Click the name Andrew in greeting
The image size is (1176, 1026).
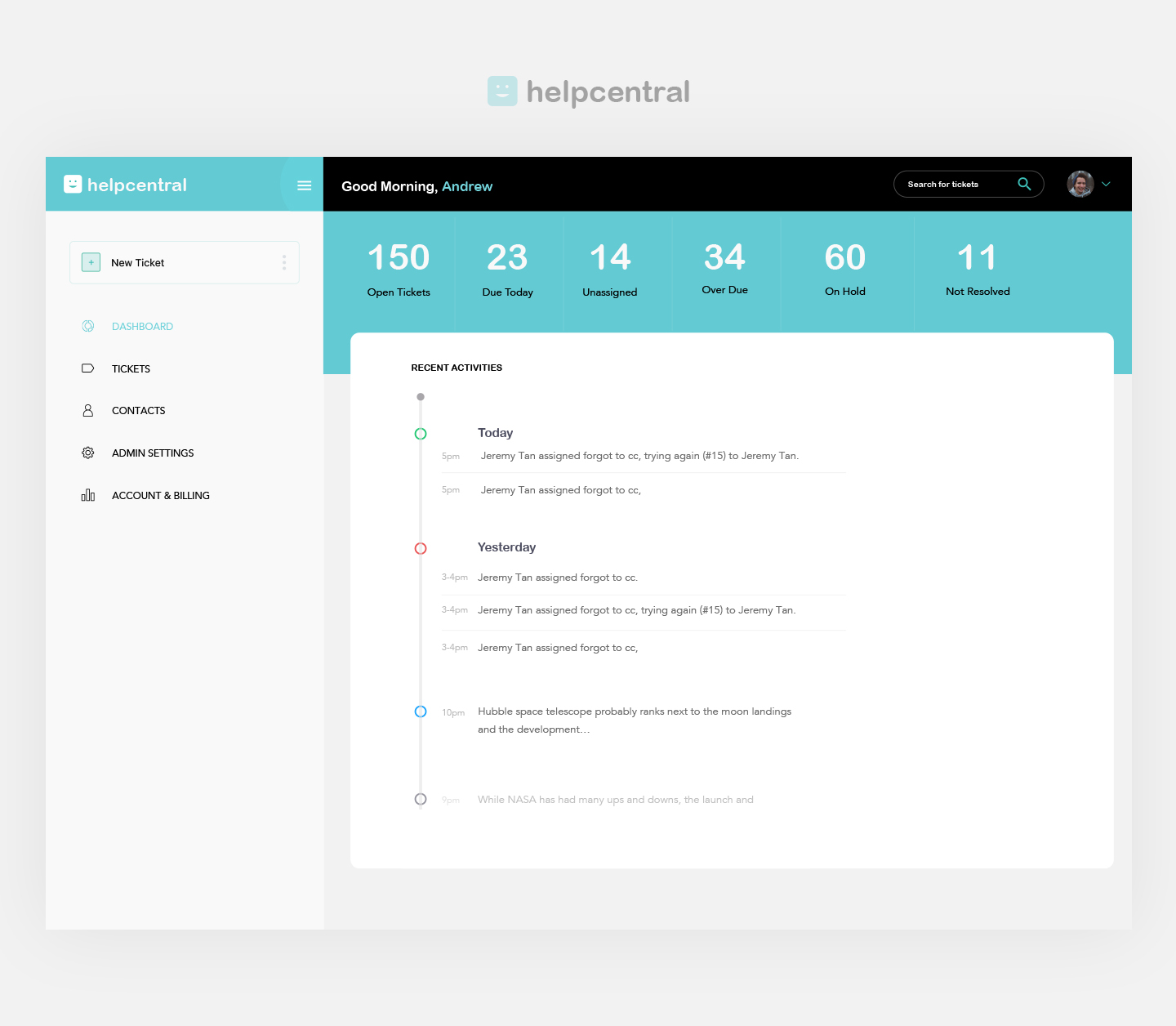[x=467, y=186]
